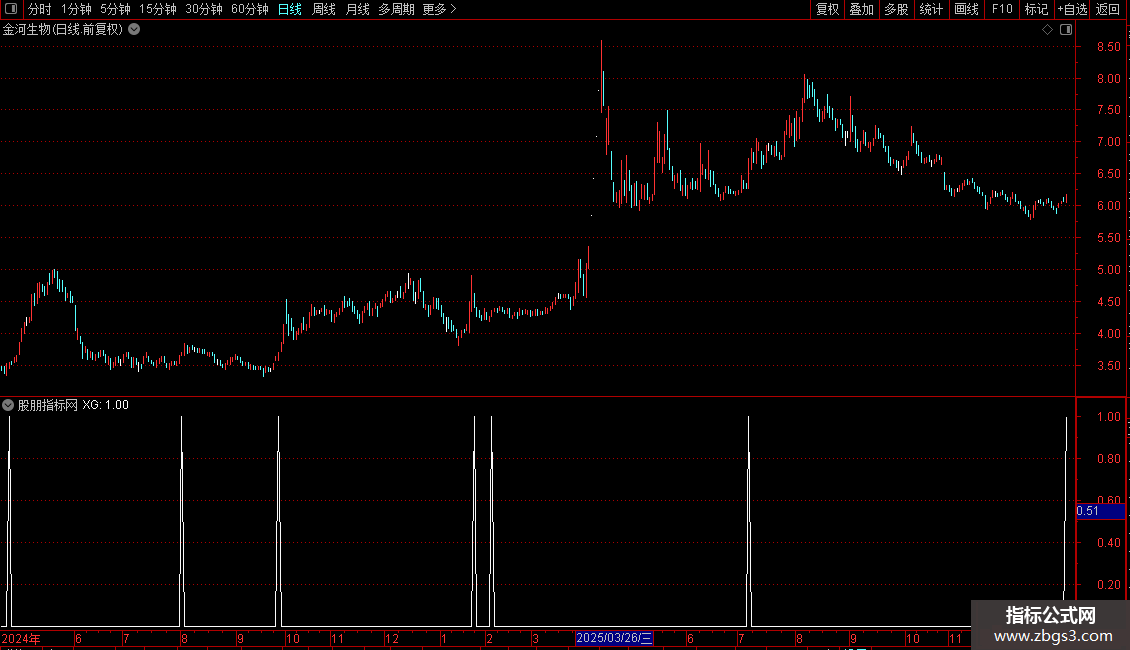Viewport: 1130px width, 650px height.
Task: Click the 3.50 price label on axis
Action: pyautogui.click(x=1108, y=366)
